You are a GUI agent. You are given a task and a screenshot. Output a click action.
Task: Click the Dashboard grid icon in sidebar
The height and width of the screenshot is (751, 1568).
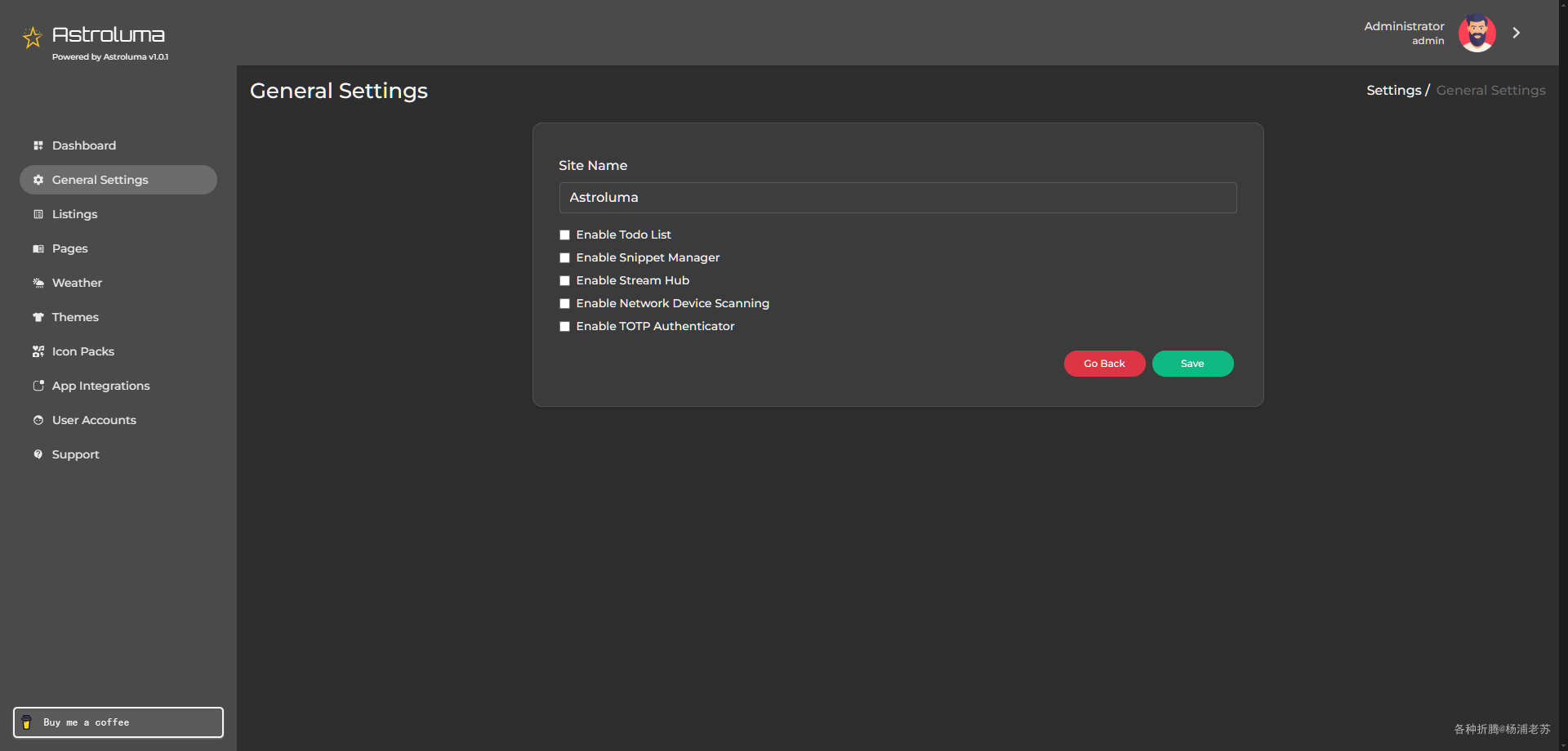point(38,145)
